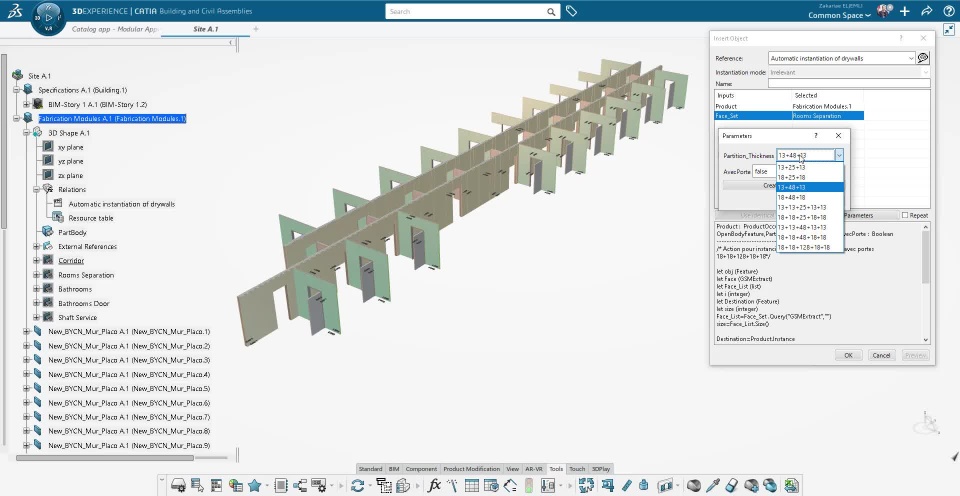Enable the Repeat checkbox

click(905, 215)
